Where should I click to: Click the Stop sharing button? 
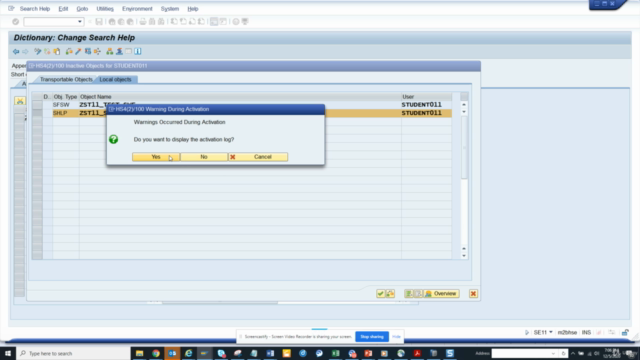(x=372, y=337)
